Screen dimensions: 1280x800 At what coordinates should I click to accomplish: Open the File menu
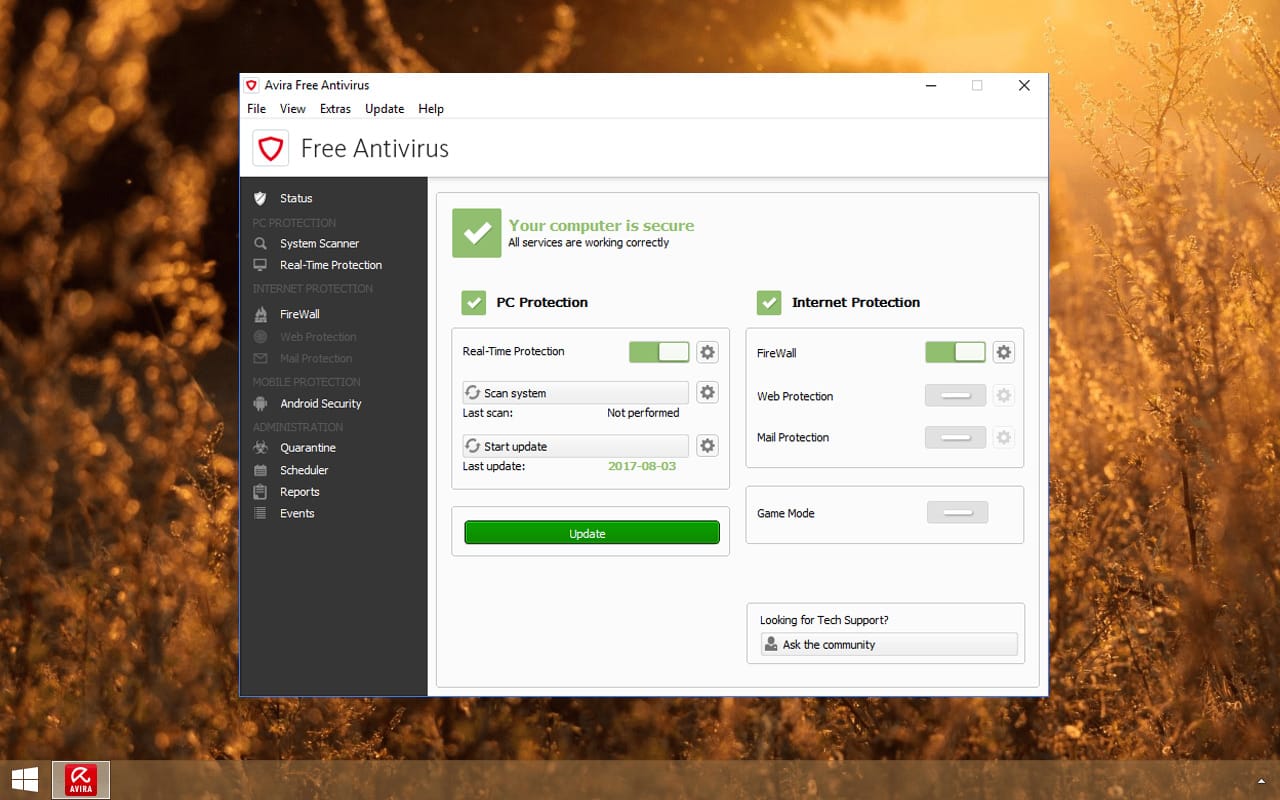(x=256, y=109)
